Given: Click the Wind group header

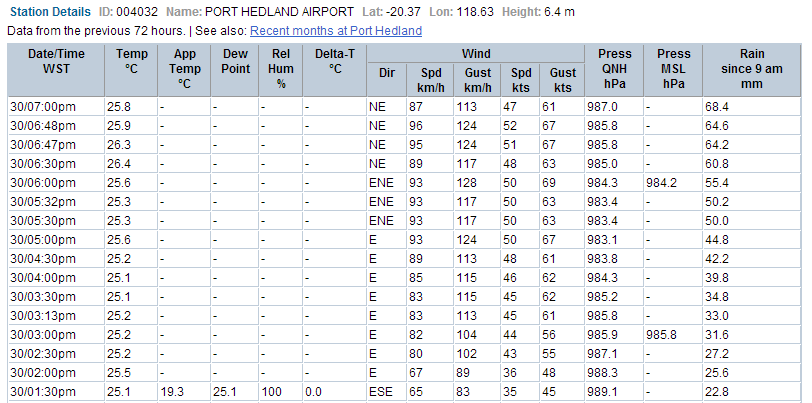Looking at the screenshot, I should (476, 52).
